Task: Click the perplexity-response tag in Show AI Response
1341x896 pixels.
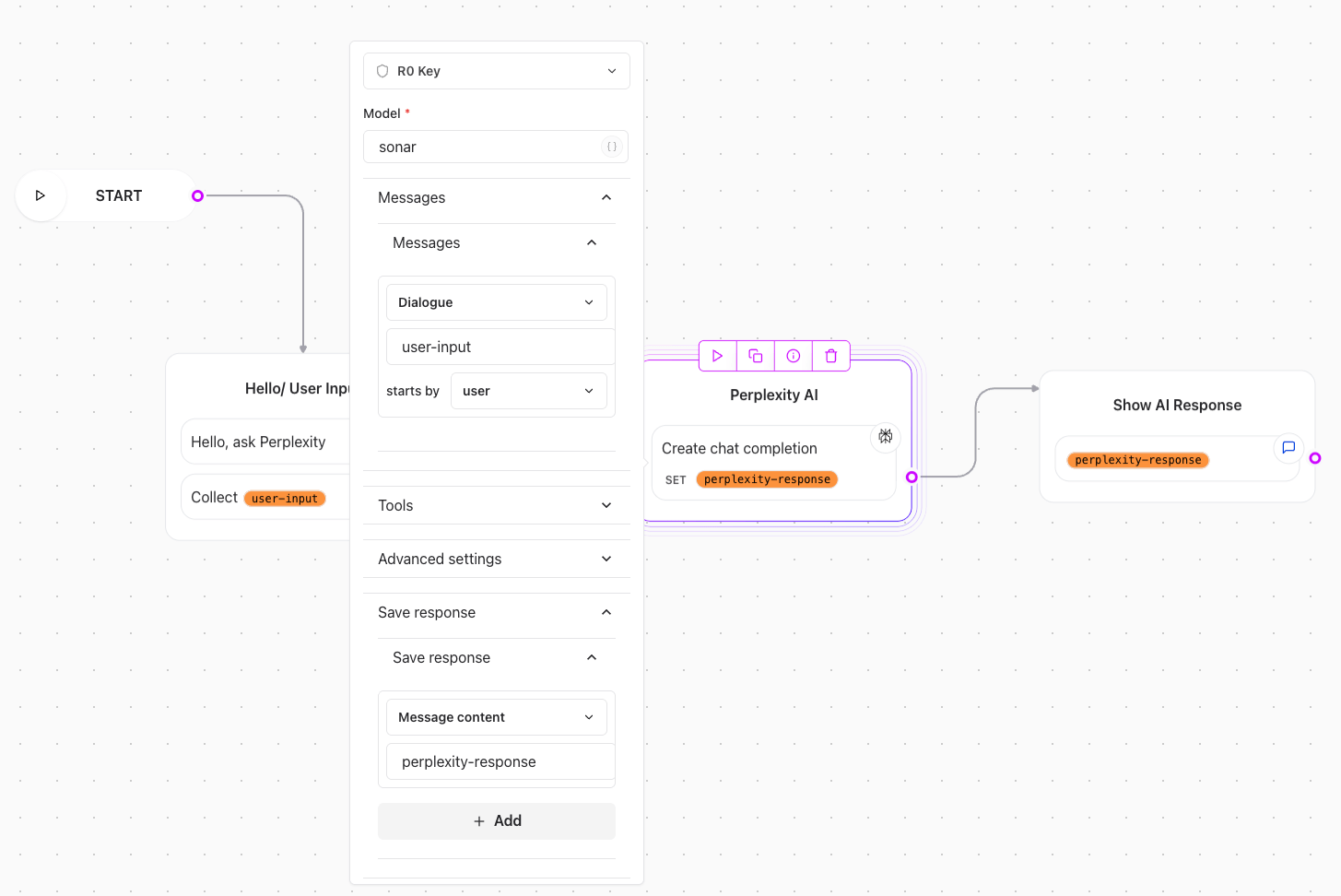Action: (x=1138, y=460)
